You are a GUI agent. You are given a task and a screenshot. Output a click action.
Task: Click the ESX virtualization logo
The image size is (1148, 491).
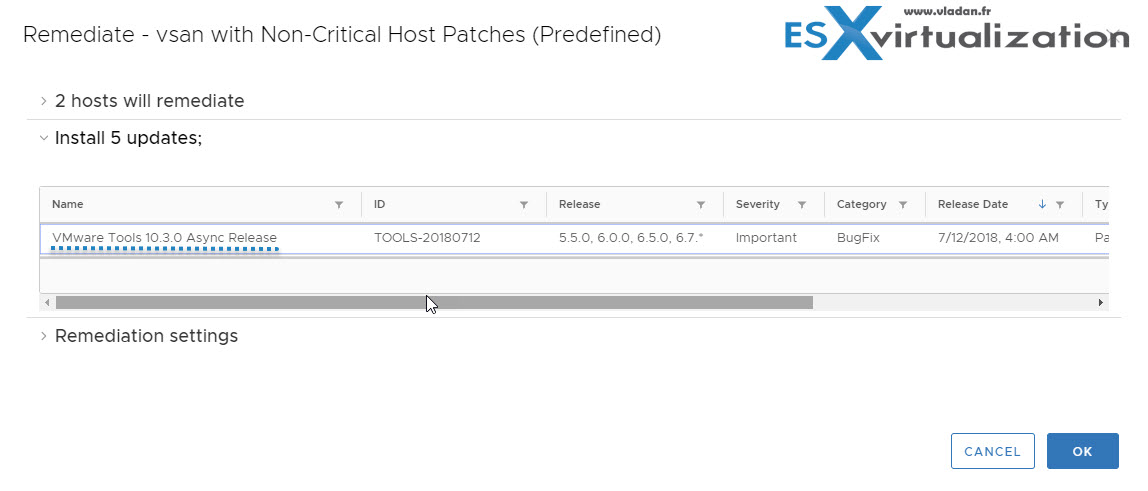(956, 32)
